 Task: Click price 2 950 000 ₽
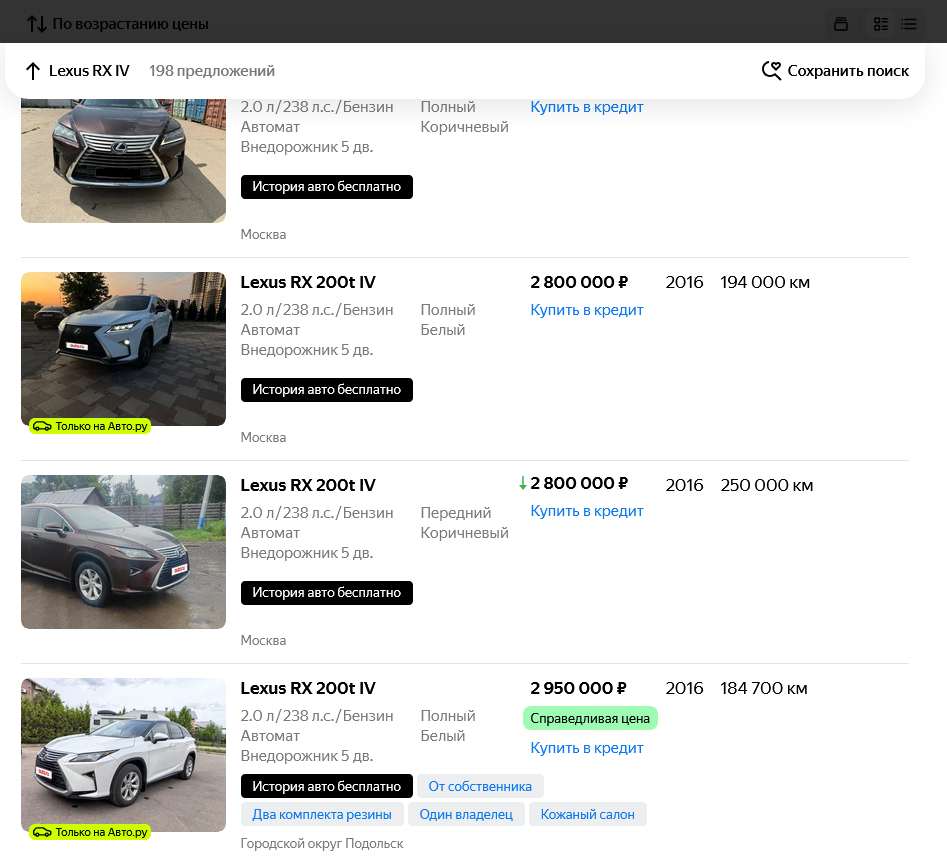578,688
